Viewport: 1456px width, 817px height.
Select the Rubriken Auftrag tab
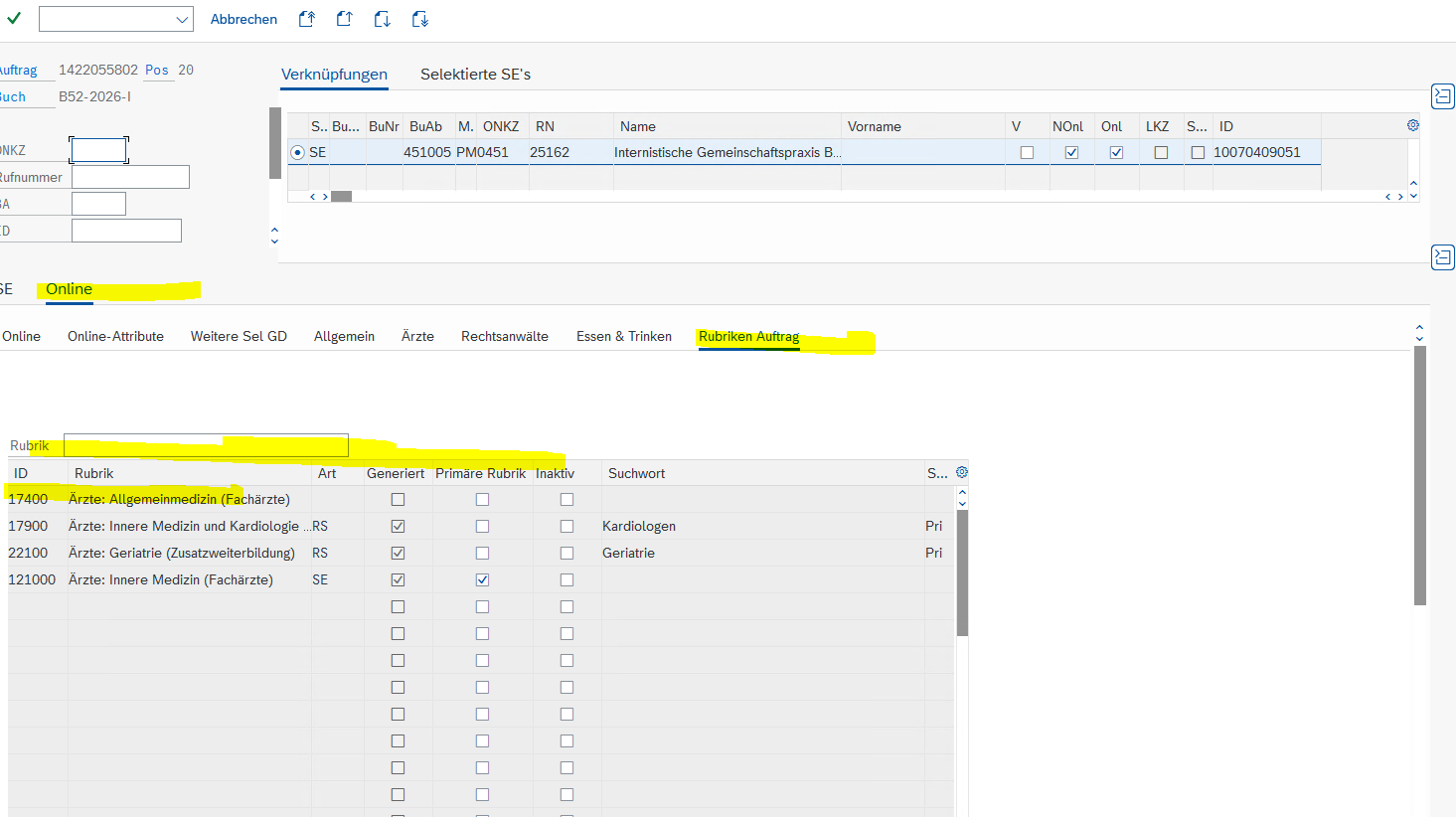pyautogui.click(x=748, y=336)
